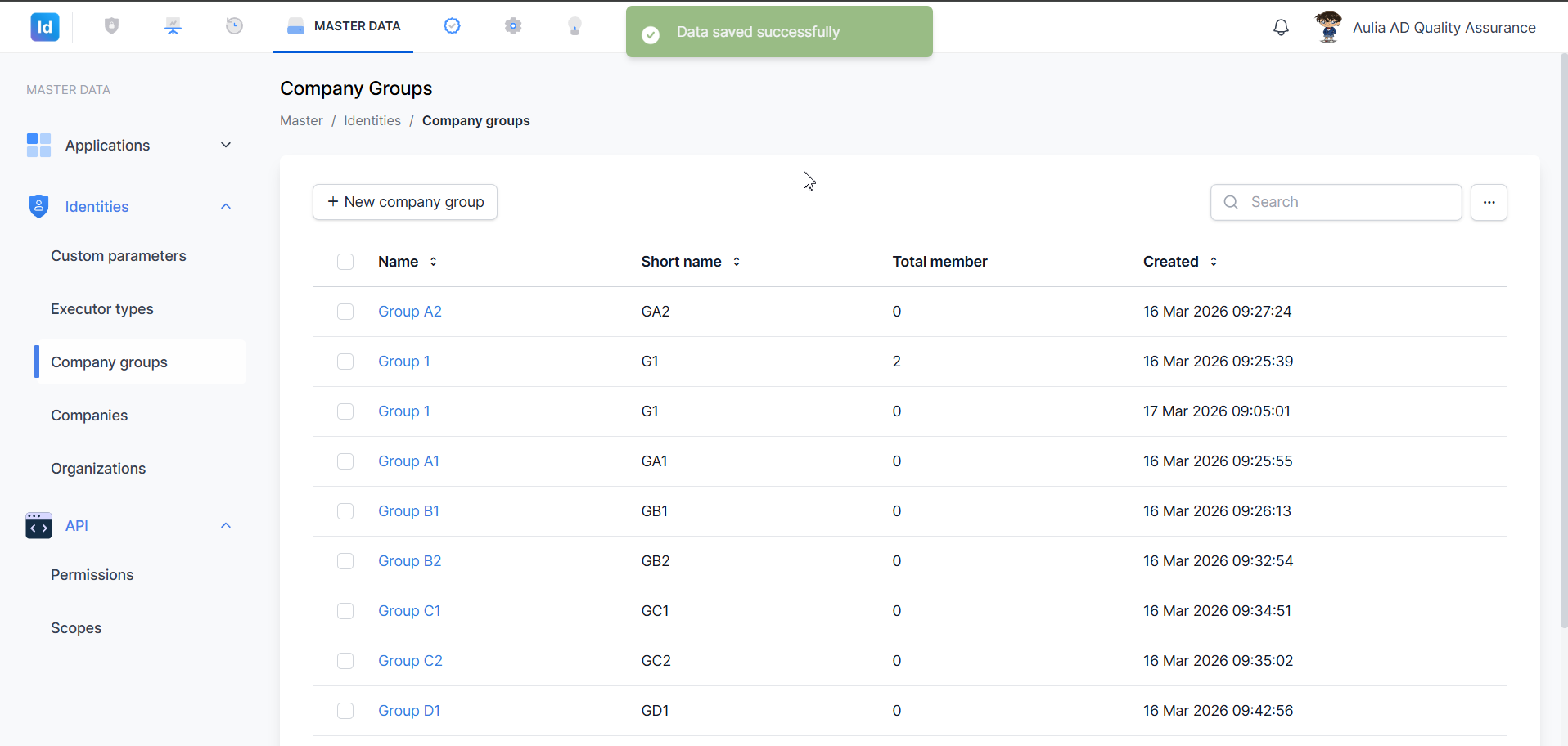The width and height of the screenshot is (1568, 746).
Task: Check the checkbox for GA1 row's neighbor G1 created 17 Mar
Action: click(345, 411)
